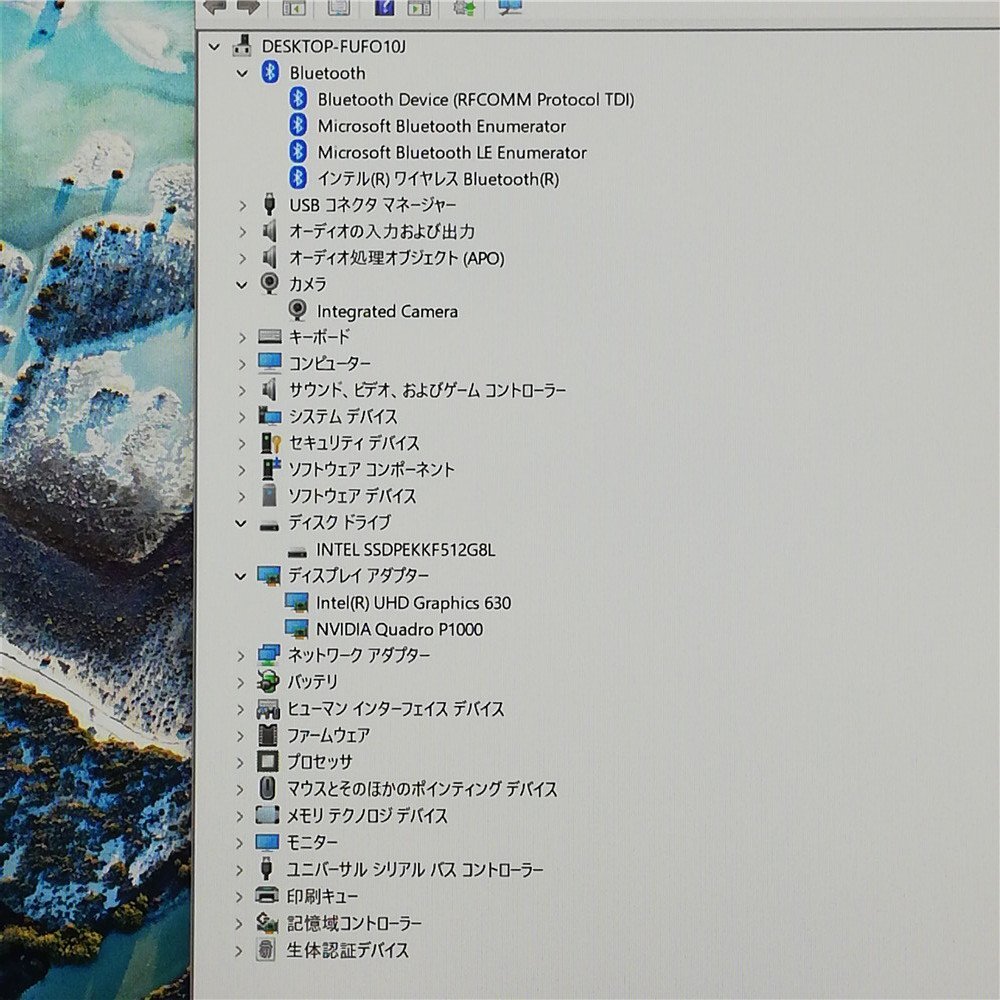
Task: Select サウンド、ビデオ、およびゲーム コントローラー row
Action: pyautogui.click(x=427, y=390)
